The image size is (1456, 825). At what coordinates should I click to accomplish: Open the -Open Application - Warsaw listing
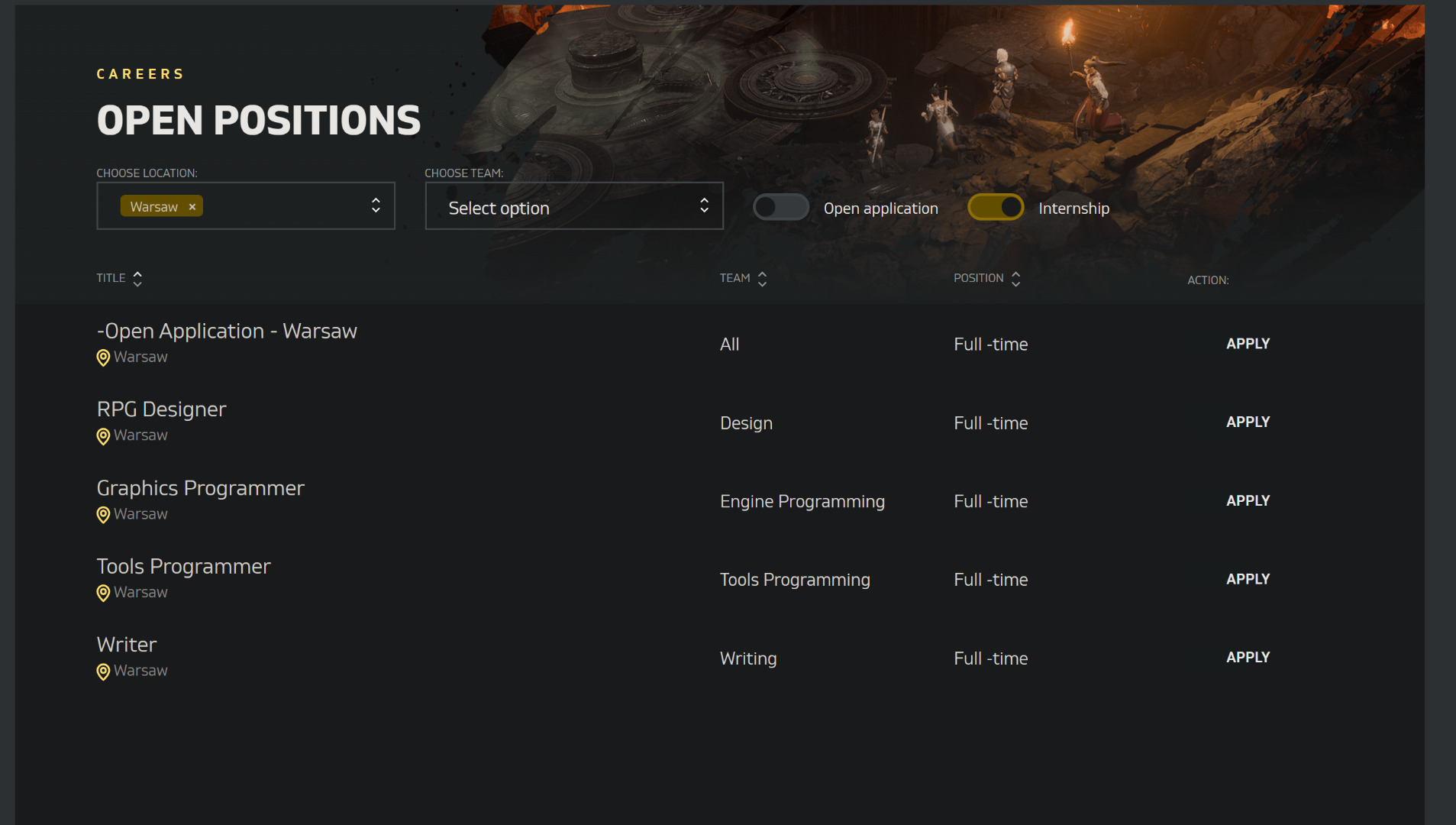point(227,331)
